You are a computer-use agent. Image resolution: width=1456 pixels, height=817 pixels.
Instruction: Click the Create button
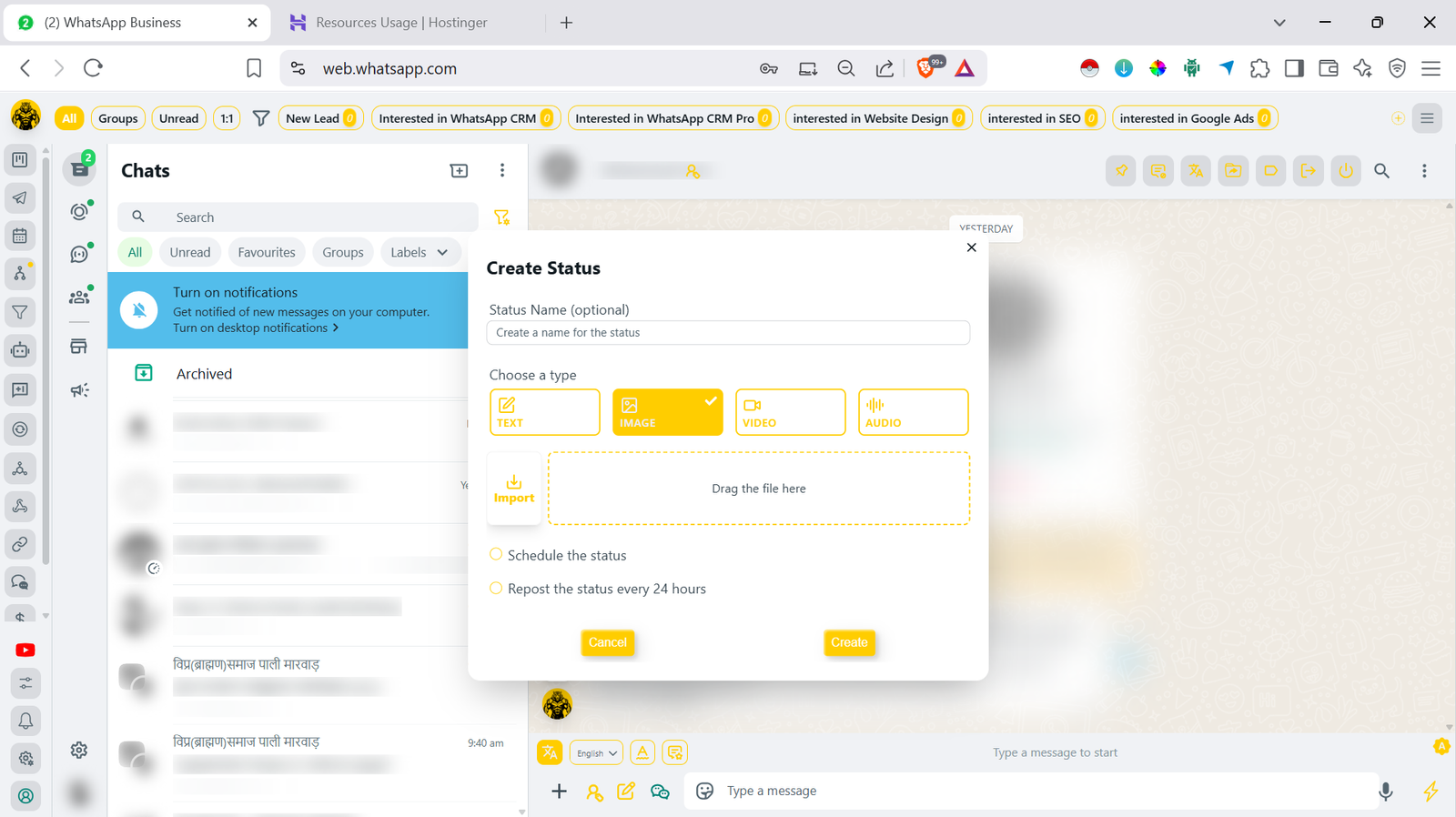point(849,642)
